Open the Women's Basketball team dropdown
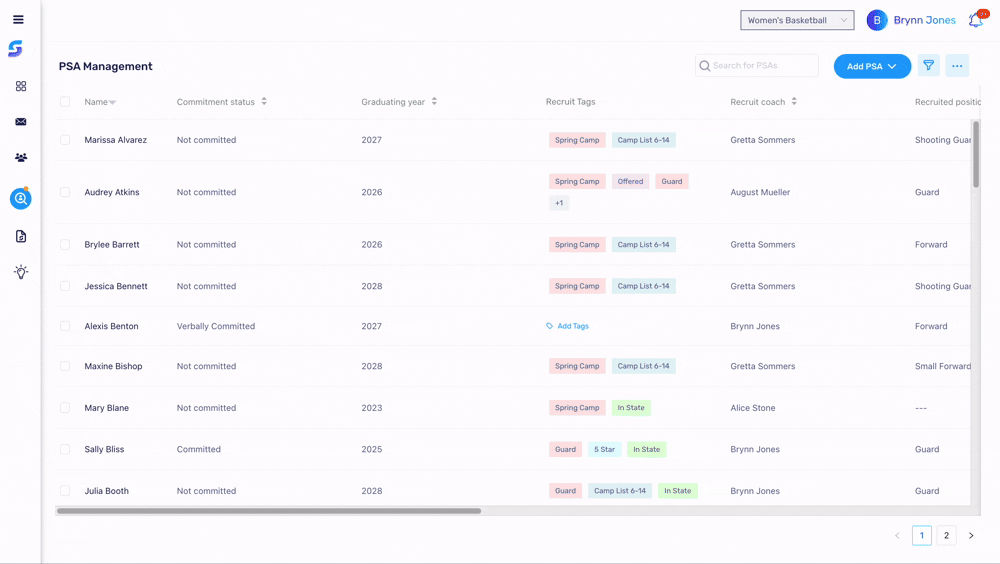Viewport: 1000px width, 564px height. pos(797,20)
